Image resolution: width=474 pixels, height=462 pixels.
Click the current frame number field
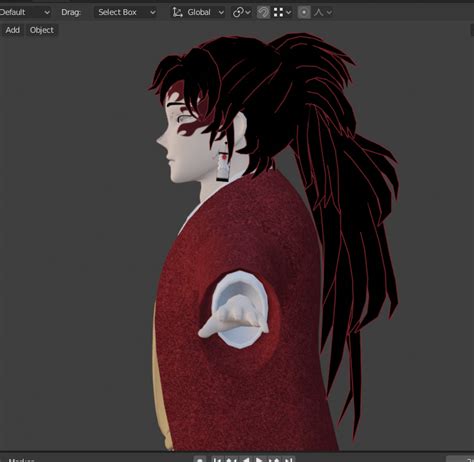[460, 459]
